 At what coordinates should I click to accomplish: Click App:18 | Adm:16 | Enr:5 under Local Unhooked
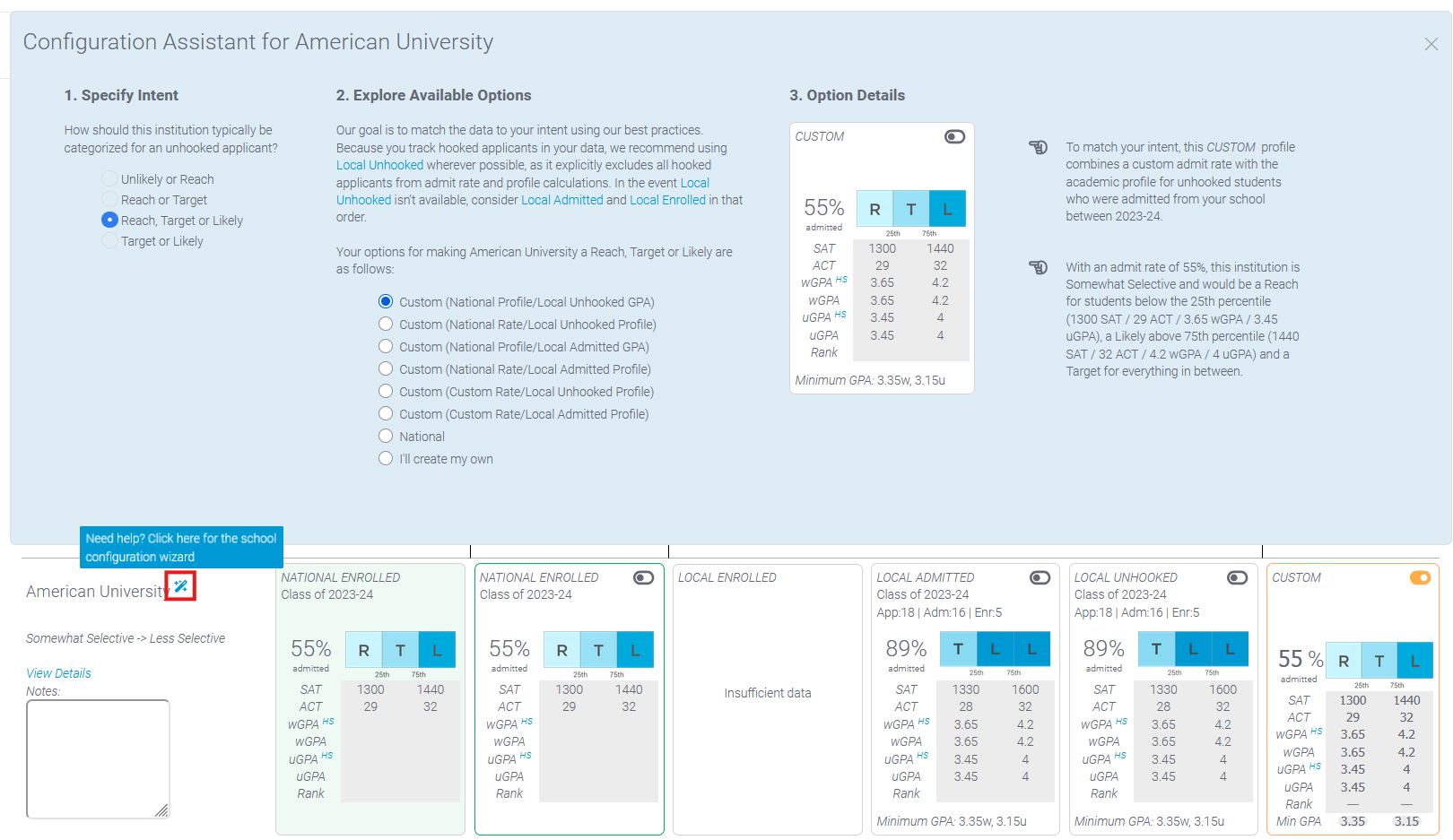click(x=1136, y=612)
